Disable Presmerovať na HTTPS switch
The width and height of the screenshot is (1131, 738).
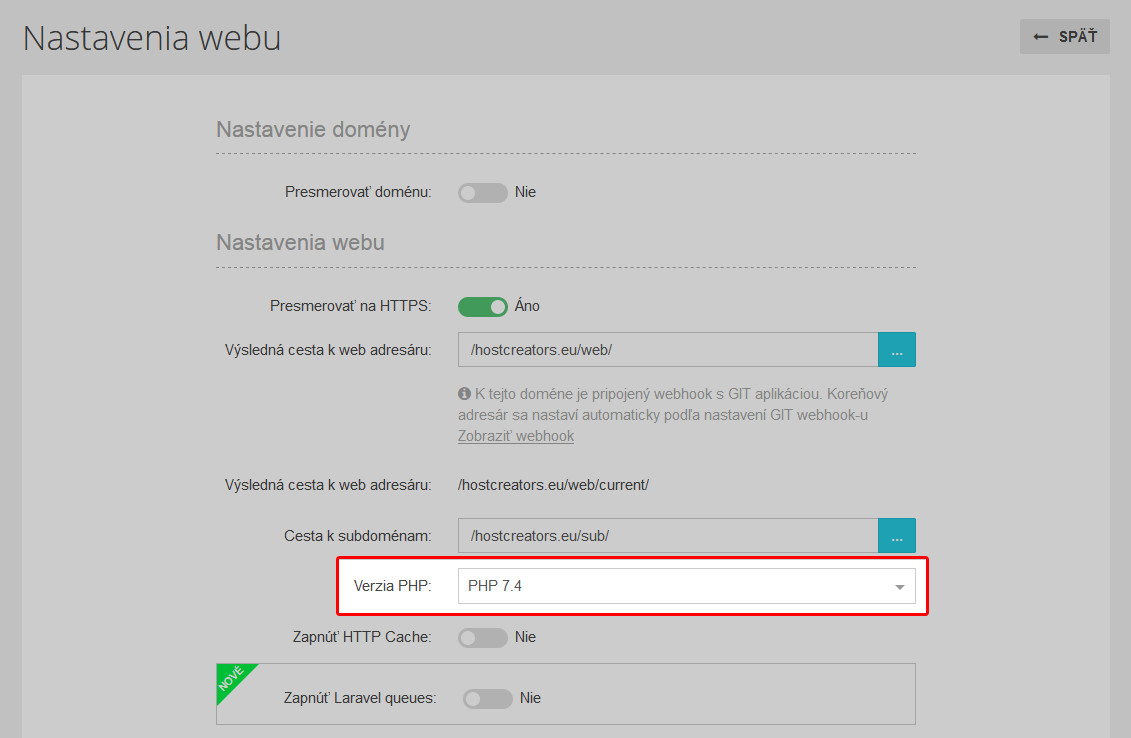[x=483, y=307]
